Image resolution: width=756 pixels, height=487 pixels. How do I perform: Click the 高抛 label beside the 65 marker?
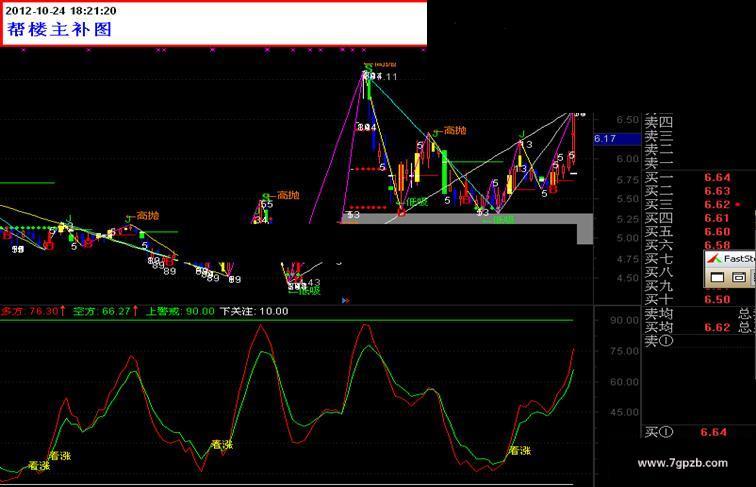pyautogui.click(x=288, y=195)
